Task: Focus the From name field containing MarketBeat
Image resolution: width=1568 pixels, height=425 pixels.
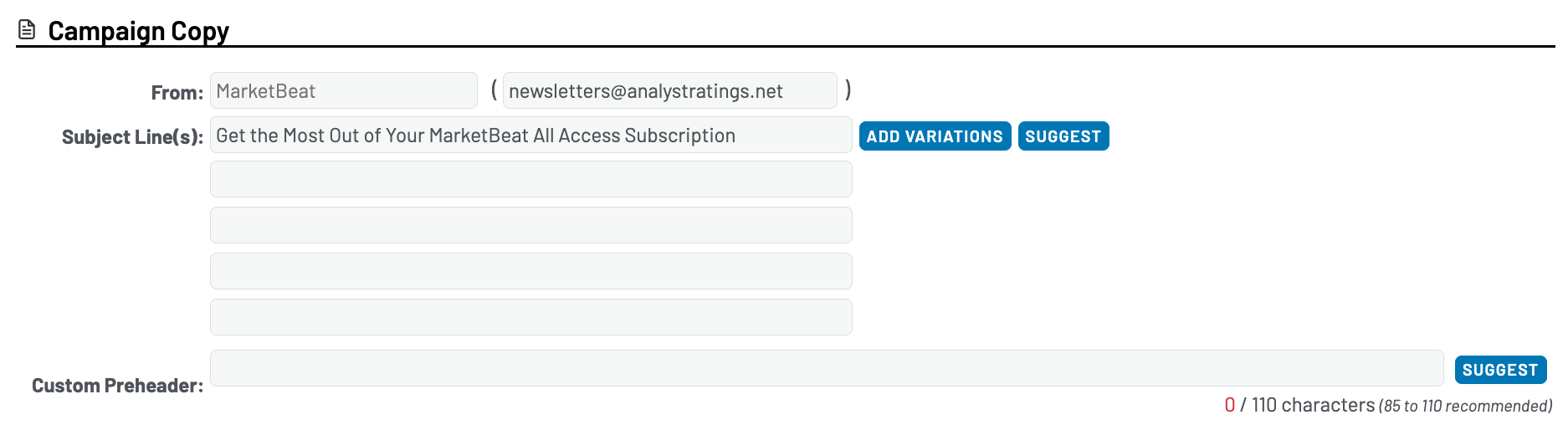Action: point(343,91)
